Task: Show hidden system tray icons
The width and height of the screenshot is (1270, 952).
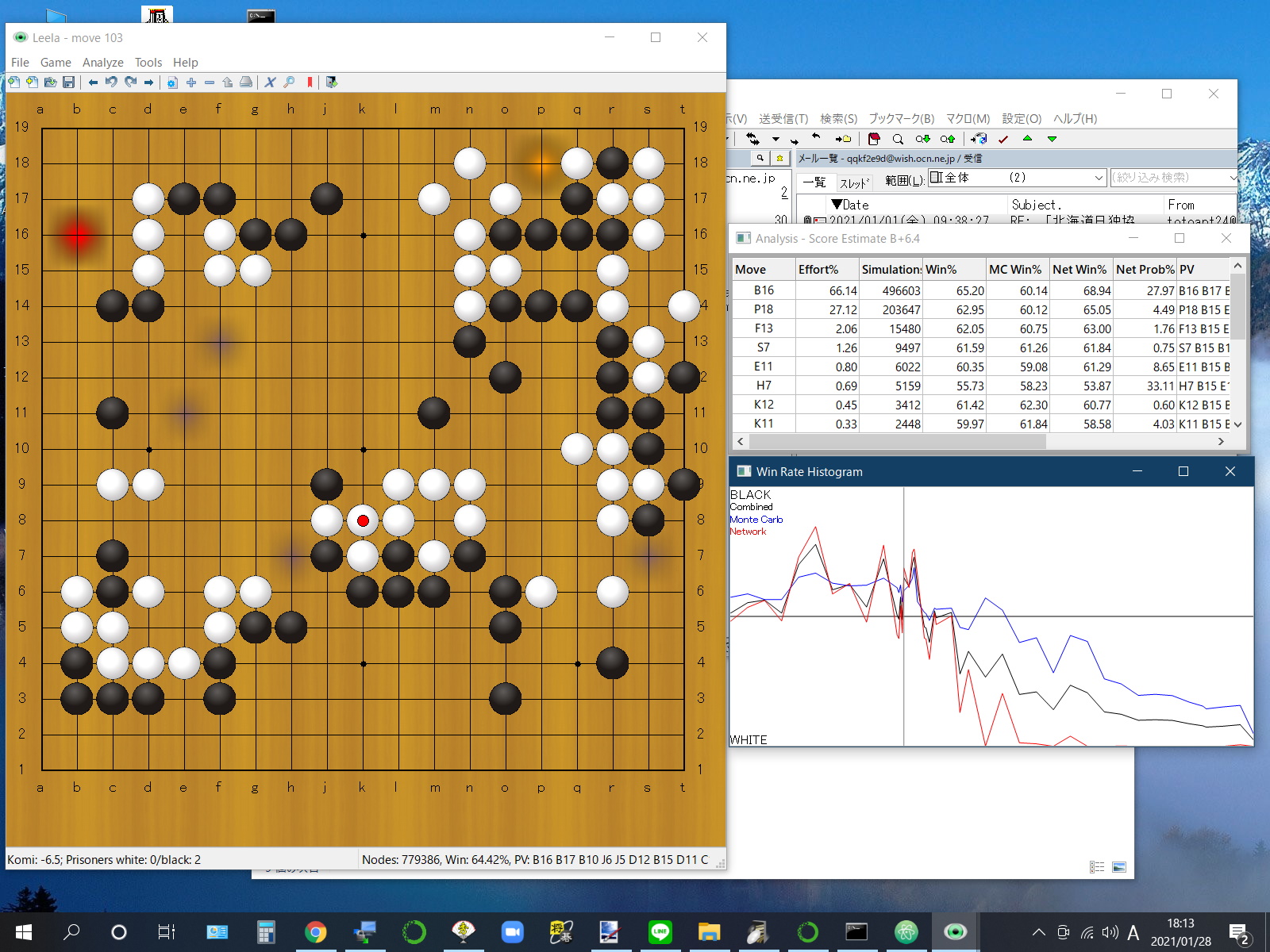Action: tap(1038, 932)
